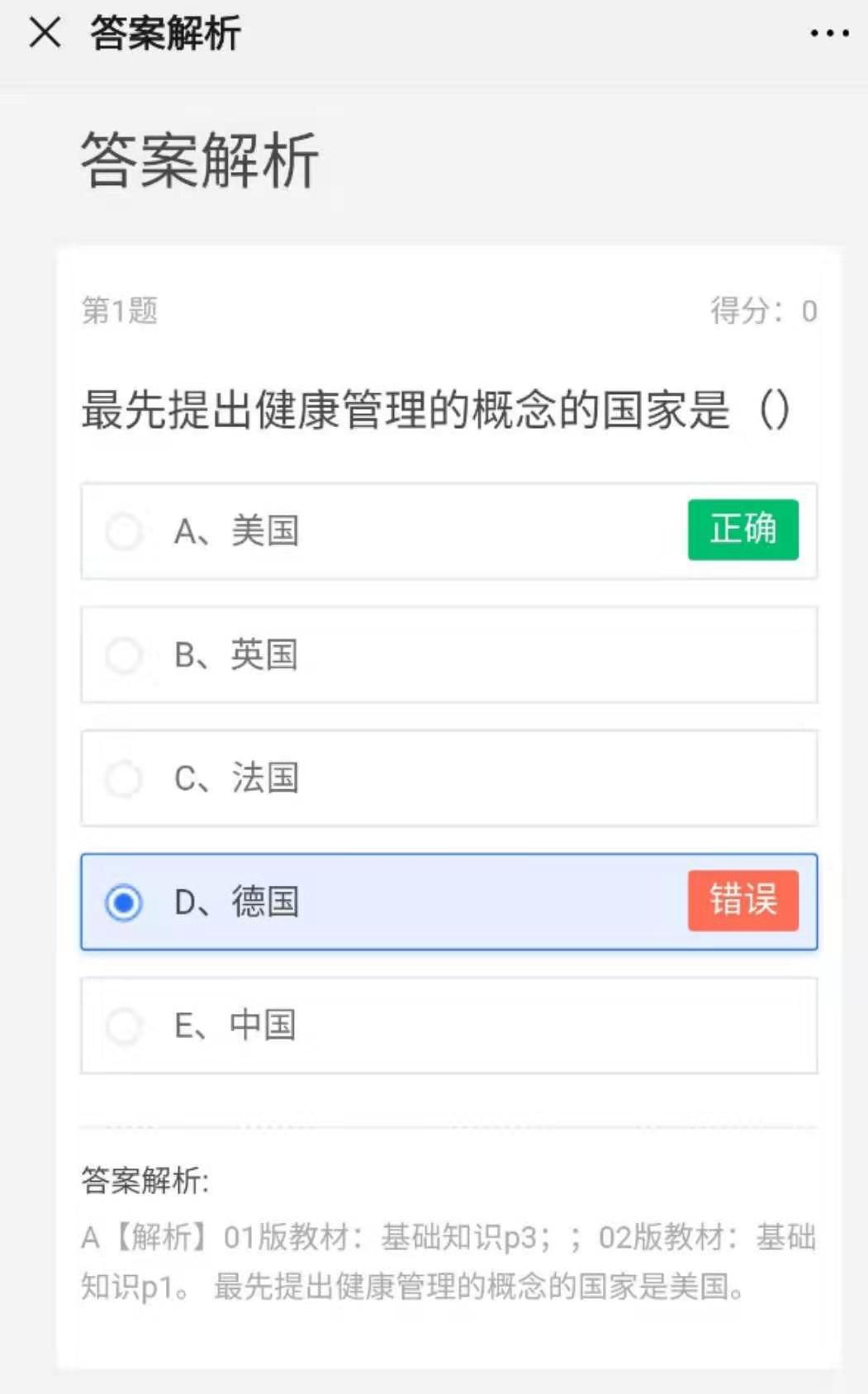Pick the radio circle next to E、中国
The image size is (868, 1394).
click(124, 1025)
